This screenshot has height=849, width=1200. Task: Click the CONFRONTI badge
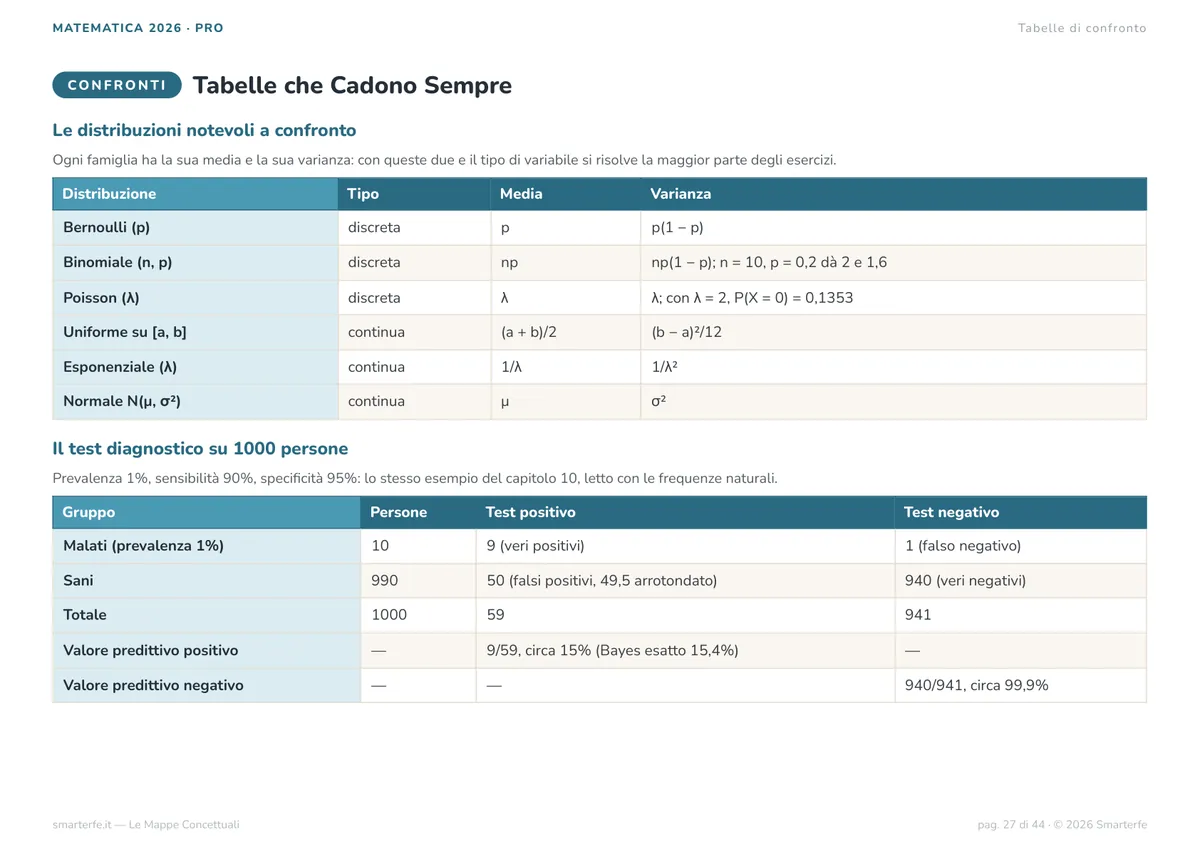point(117,85)
